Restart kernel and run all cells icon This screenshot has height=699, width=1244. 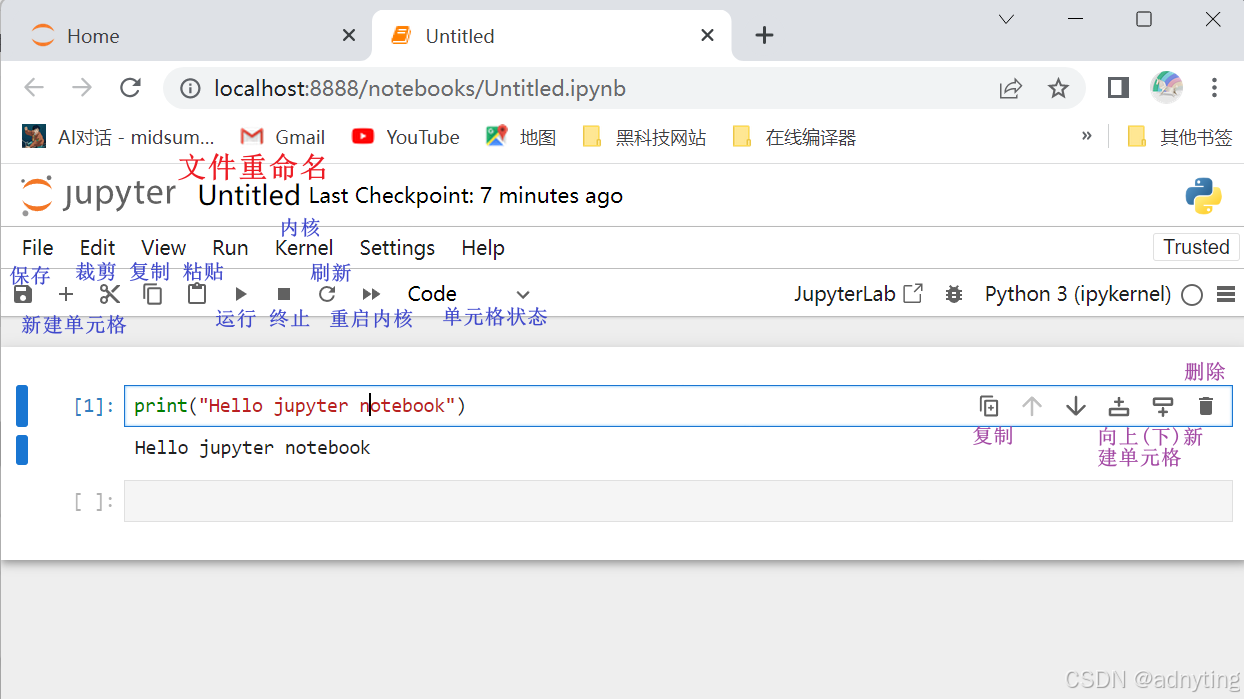371,294
